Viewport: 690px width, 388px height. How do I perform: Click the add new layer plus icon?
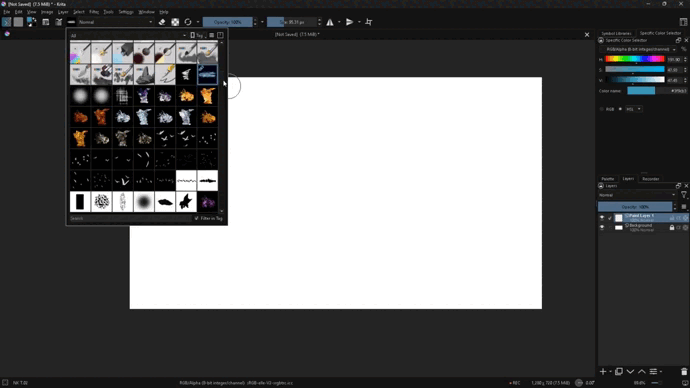click(603, 372)
